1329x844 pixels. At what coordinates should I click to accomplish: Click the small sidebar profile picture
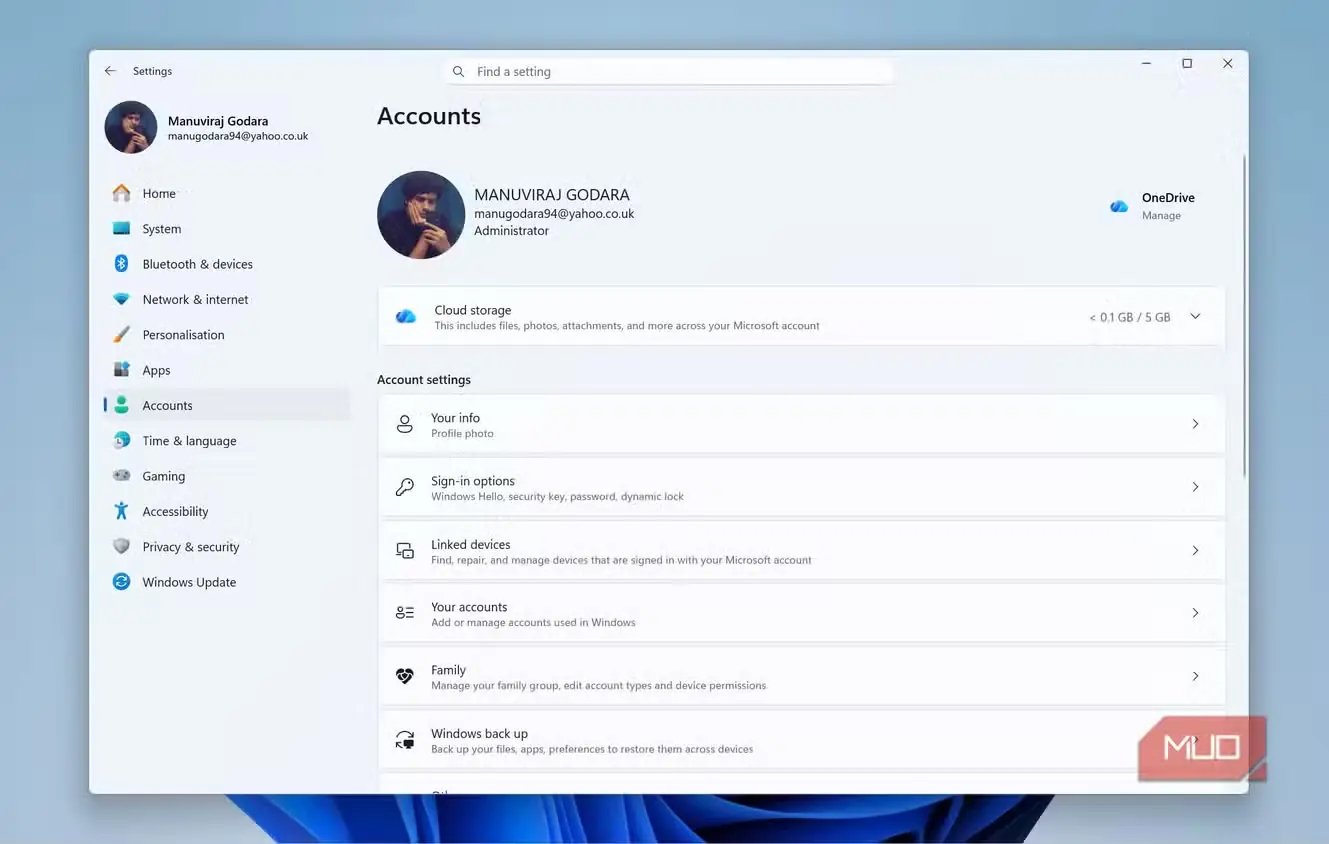point(131,127)
